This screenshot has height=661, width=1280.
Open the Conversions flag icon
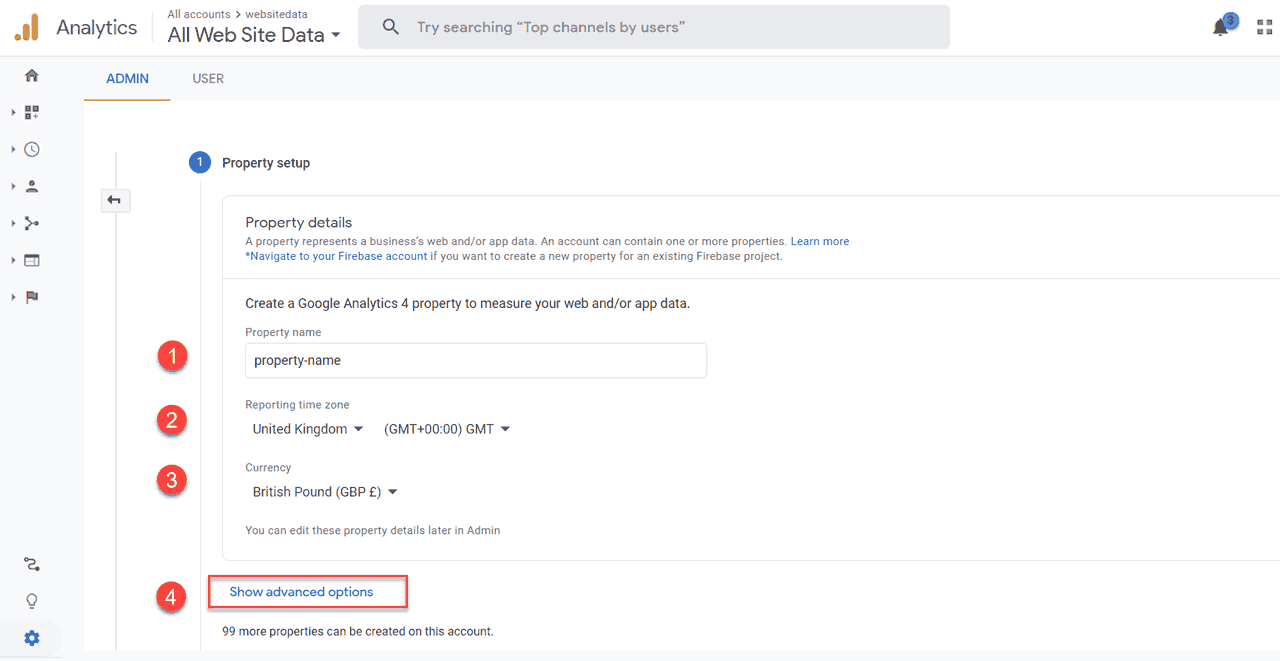[x=32, y=297]
